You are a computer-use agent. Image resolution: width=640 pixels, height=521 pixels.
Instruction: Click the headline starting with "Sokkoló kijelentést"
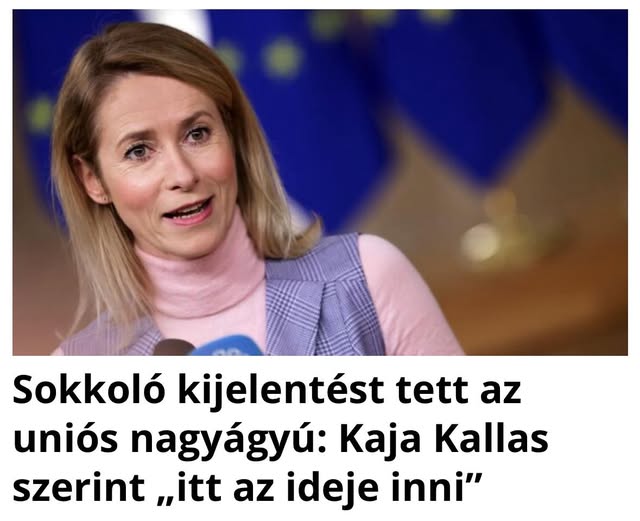click(281, 439)
